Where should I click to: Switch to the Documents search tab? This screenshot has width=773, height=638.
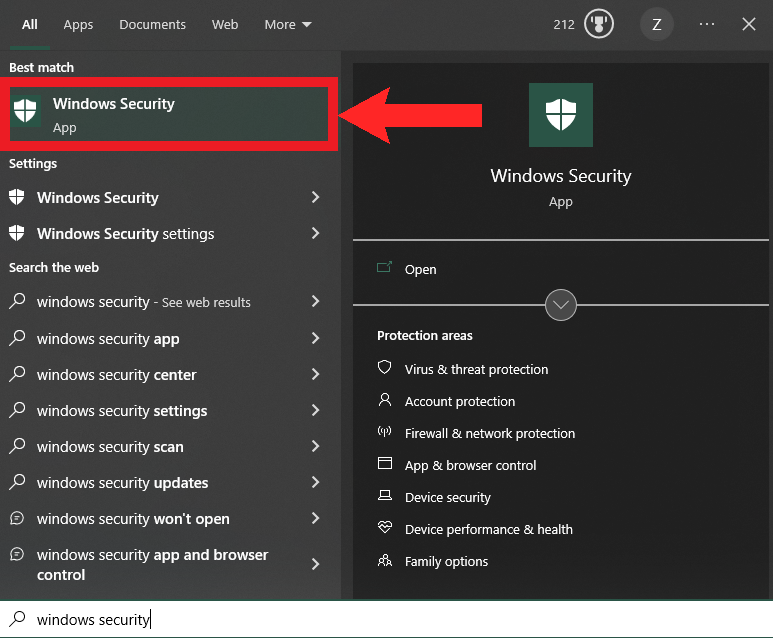point(152,24)
